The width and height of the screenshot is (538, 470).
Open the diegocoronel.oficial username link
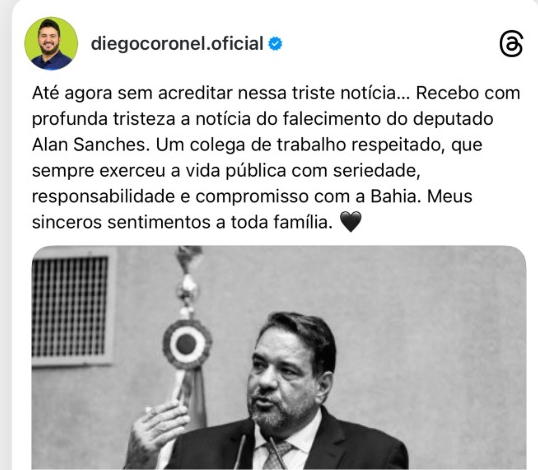click(x=177, y=44)
